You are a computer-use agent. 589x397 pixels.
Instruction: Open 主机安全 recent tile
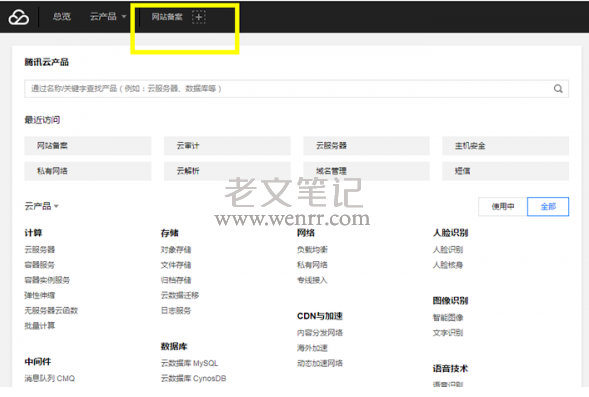point(506,146)
